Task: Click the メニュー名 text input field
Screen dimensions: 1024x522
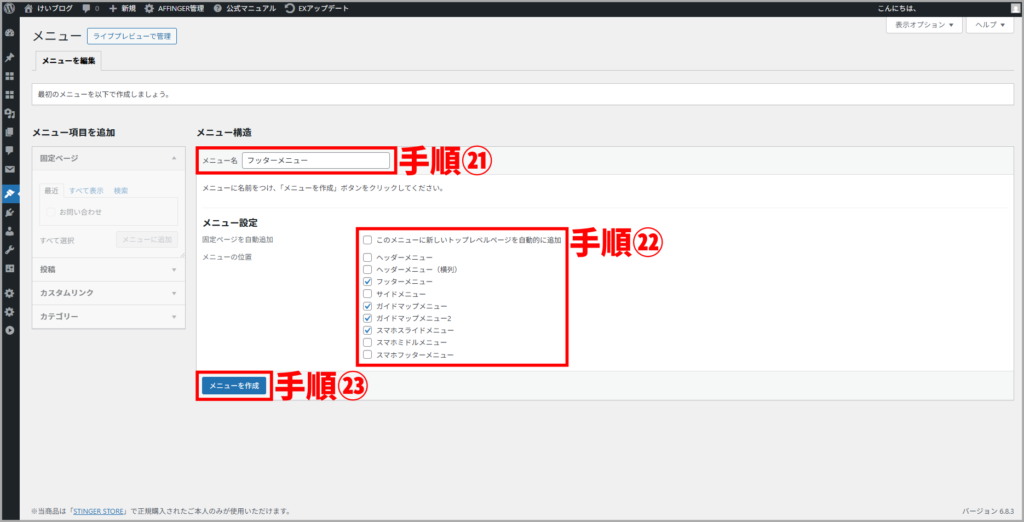Action: click(316, 160)
